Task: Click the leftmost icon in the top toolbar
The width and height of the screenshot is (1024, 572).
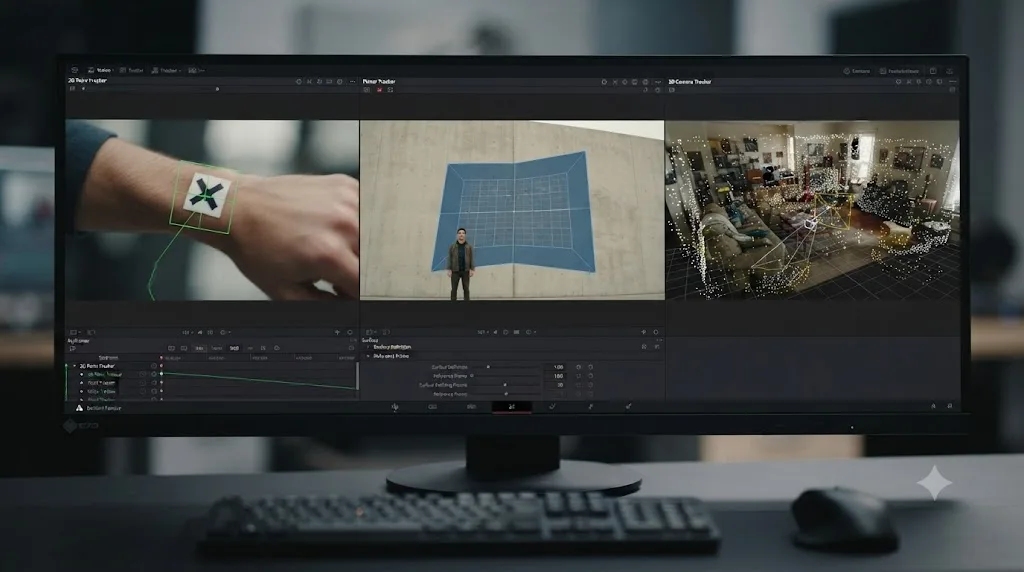Action: tap(74, 70)
